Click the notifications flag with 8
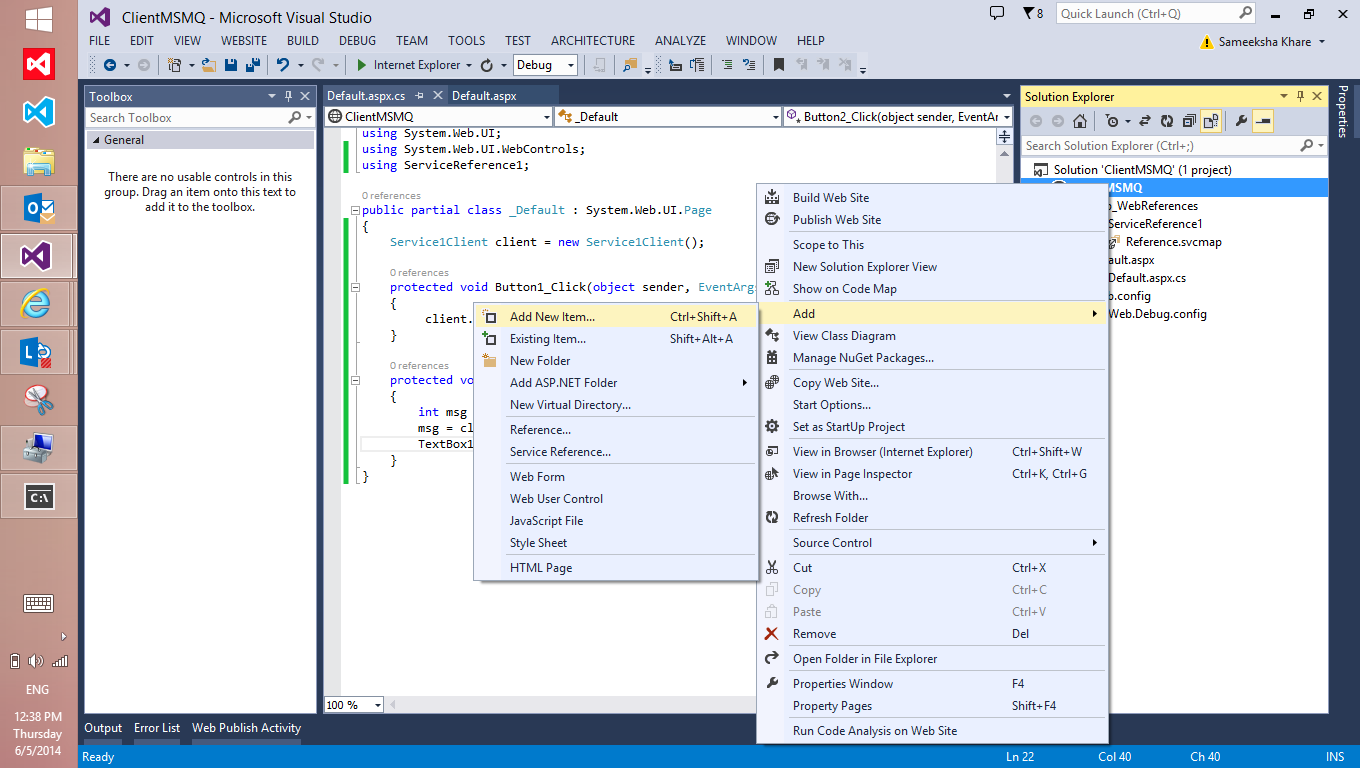1360x768 pixels. (x=1033, y=13)
